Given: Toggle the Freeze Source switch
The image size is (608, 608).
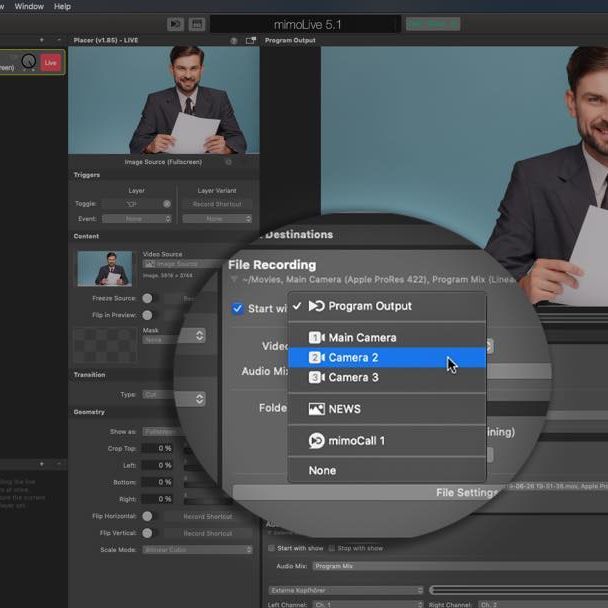Looking at the screenshot, I should pos(147,298).
